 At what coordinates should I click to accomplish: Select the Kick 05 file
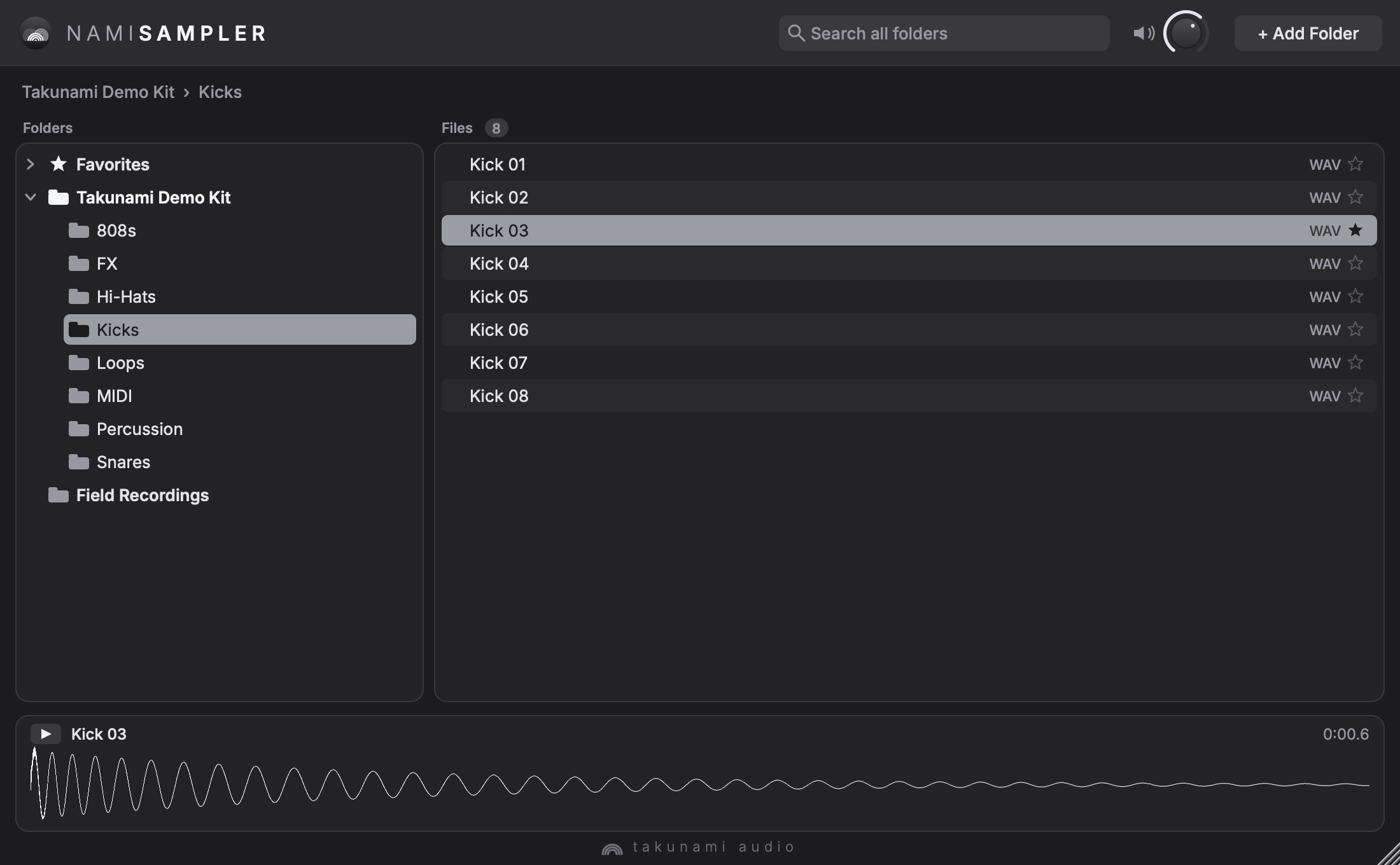coord(909,296)
